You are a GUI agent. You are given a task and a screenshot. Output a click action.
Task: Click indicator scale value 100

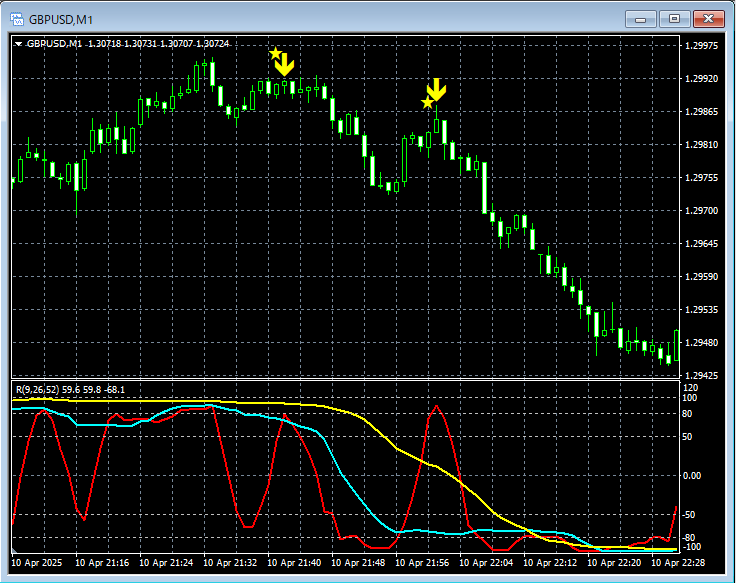tap(690, 398)
